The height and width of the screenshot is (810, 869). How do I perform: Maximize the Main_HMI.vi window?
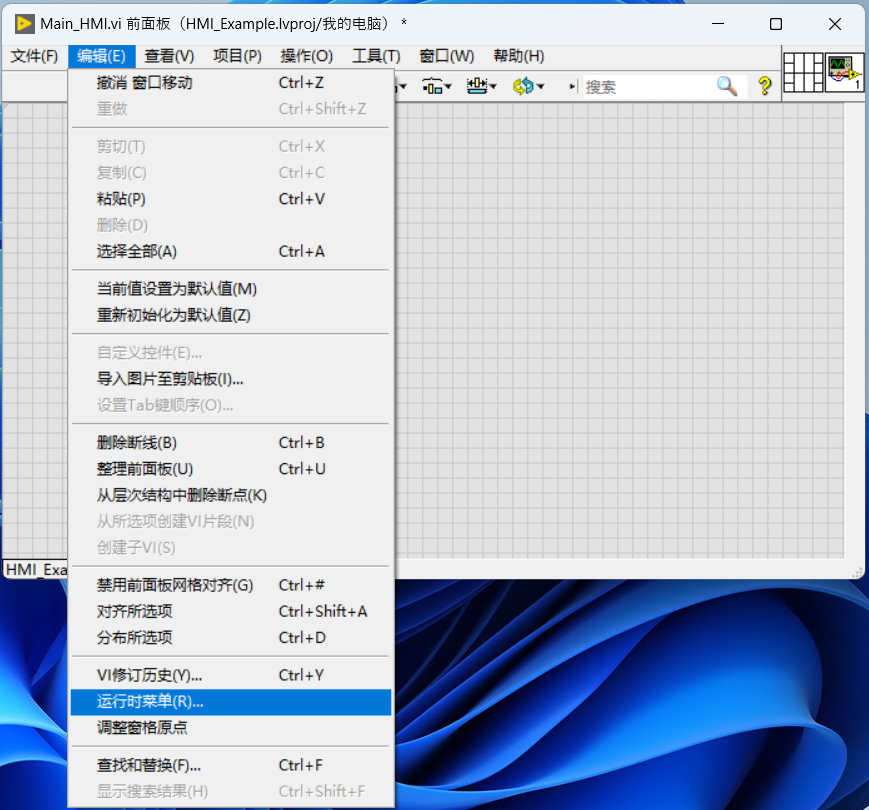click(776, 24)
